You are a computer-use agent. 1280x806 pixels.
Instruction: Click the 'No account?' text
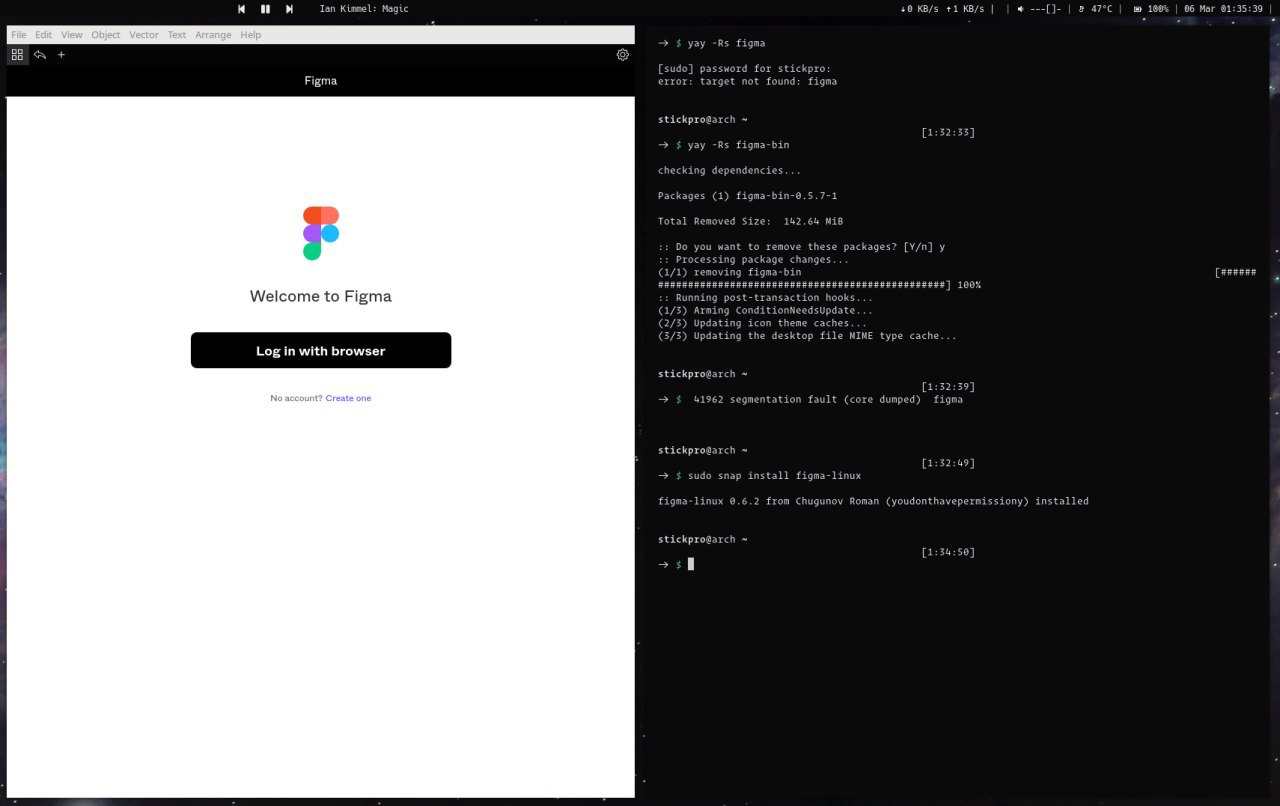point(296,398)
